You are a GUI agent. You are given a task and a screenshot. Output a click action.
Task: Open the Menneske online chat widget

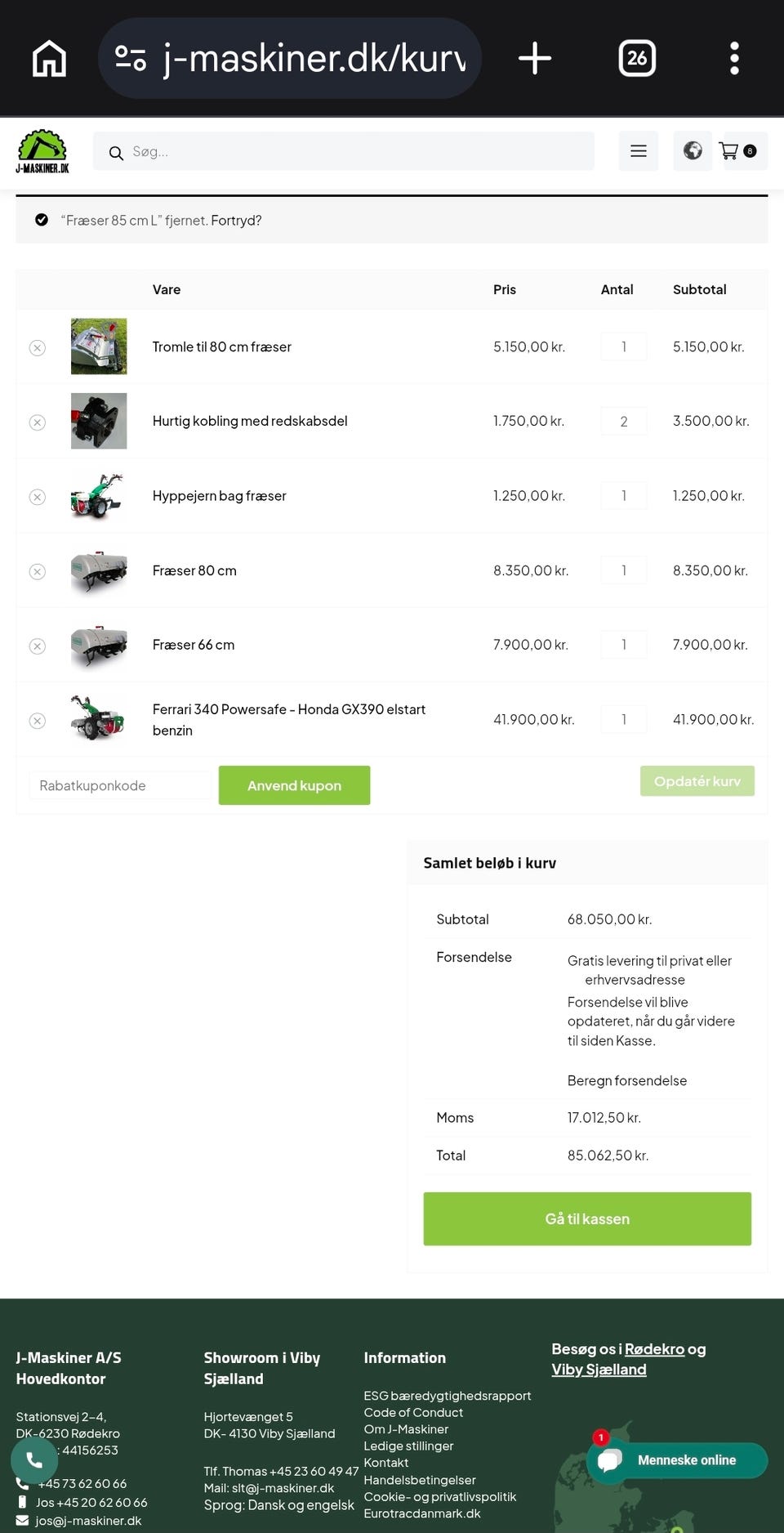coord(677,1460)
